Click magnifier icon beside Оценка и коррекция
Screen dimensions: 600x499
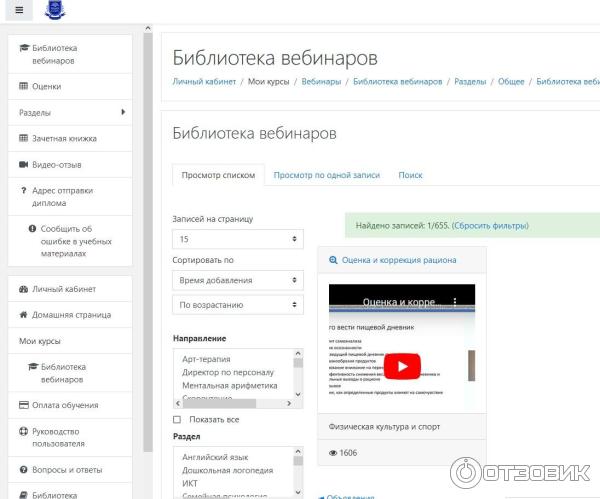click(333, 260)
